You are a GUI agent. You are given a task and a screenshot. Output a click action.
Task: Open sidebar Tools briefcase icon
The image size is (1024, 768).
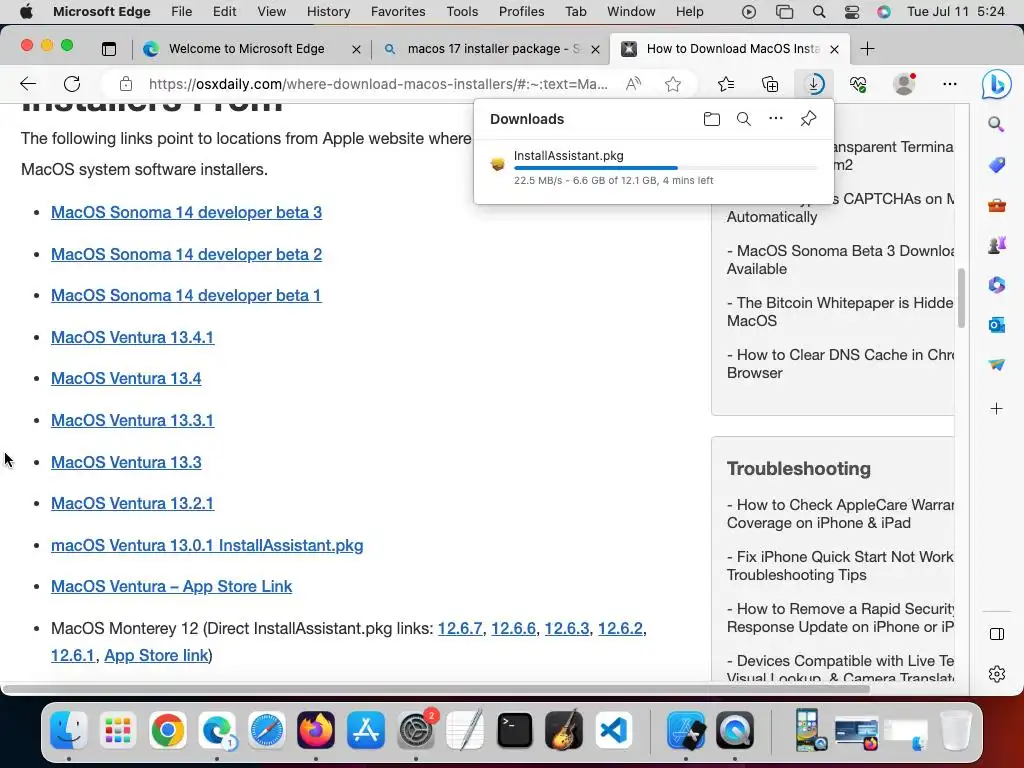(x=997, y=206)
